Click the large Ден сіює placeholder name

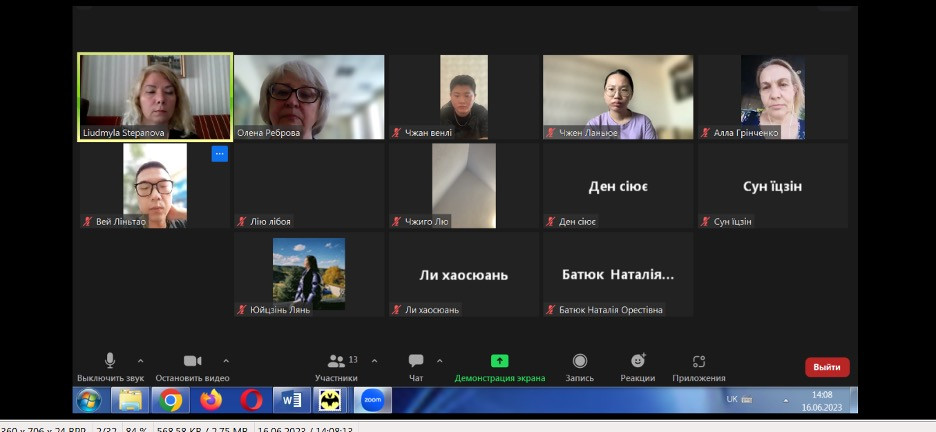click(618, 187)
